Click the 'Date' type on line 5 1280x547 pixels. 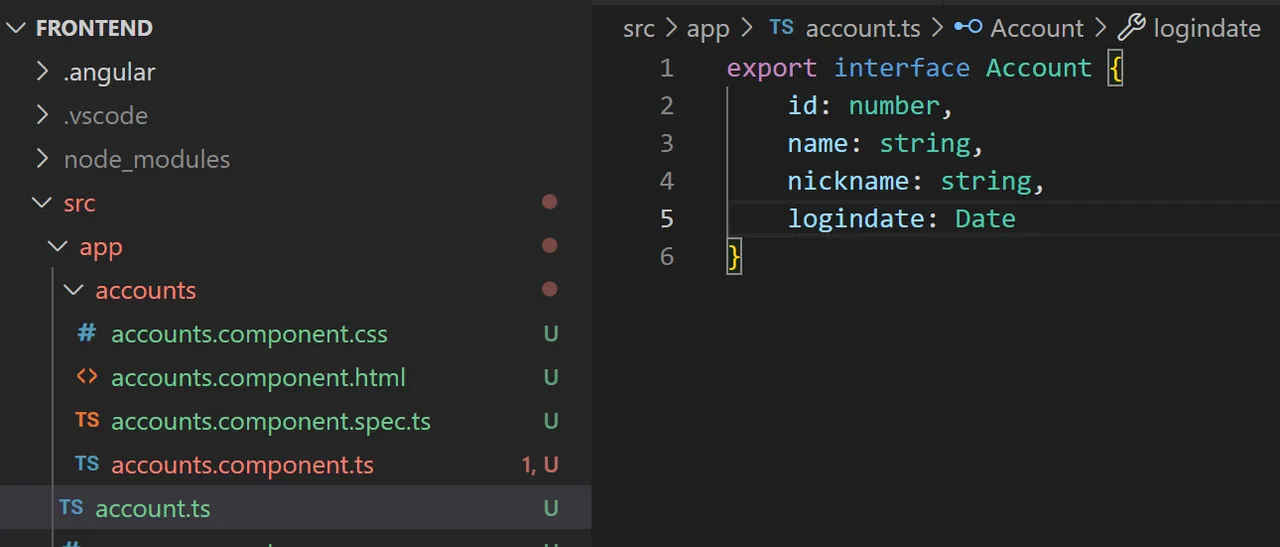tap(985, 219)
